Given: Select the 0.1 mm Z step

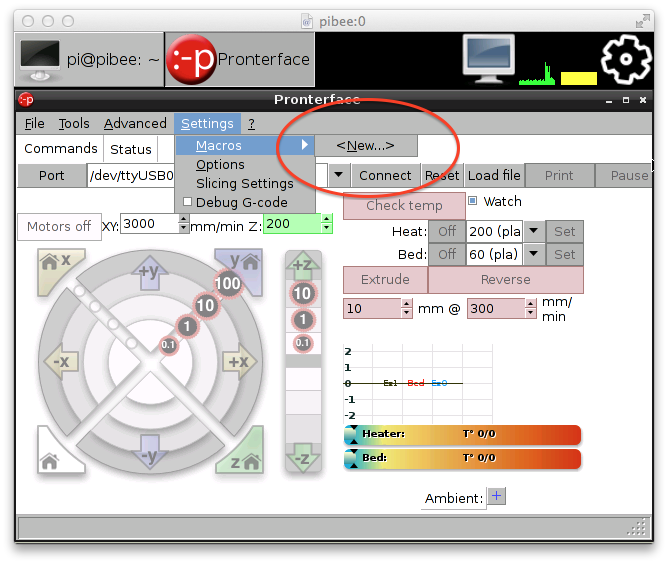Looking at the screenshot, I should point(302,343).
